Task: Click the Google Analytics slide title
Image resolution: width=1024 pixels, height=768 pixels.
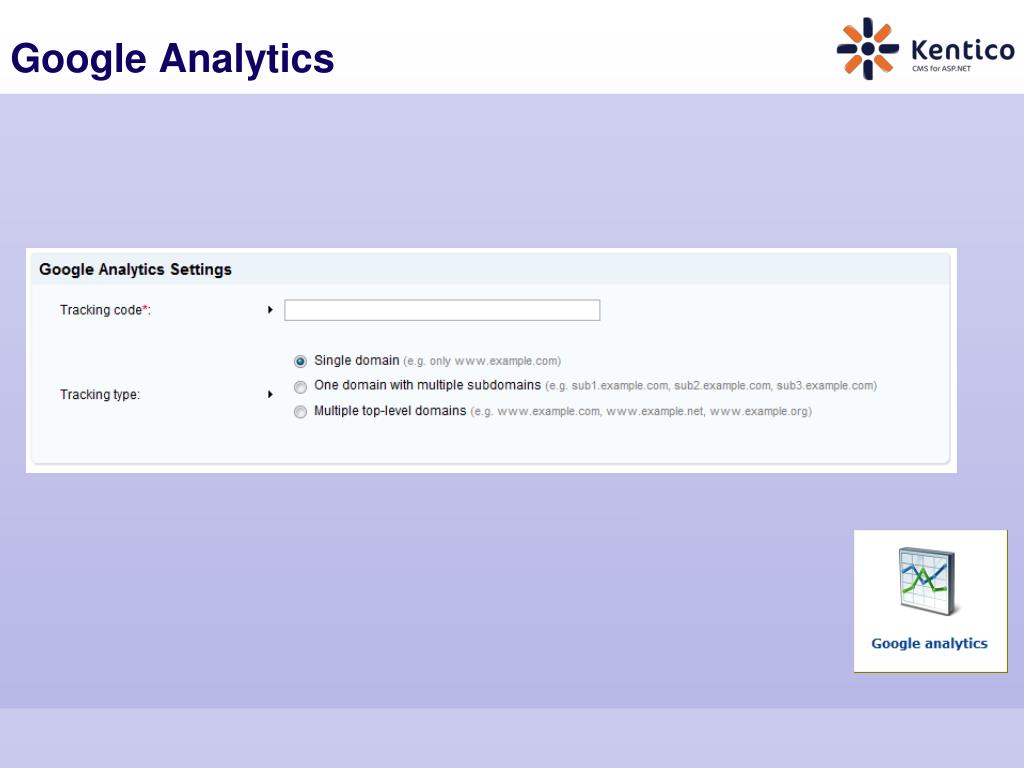Action: pyautogui.click(x=172, y=59)
